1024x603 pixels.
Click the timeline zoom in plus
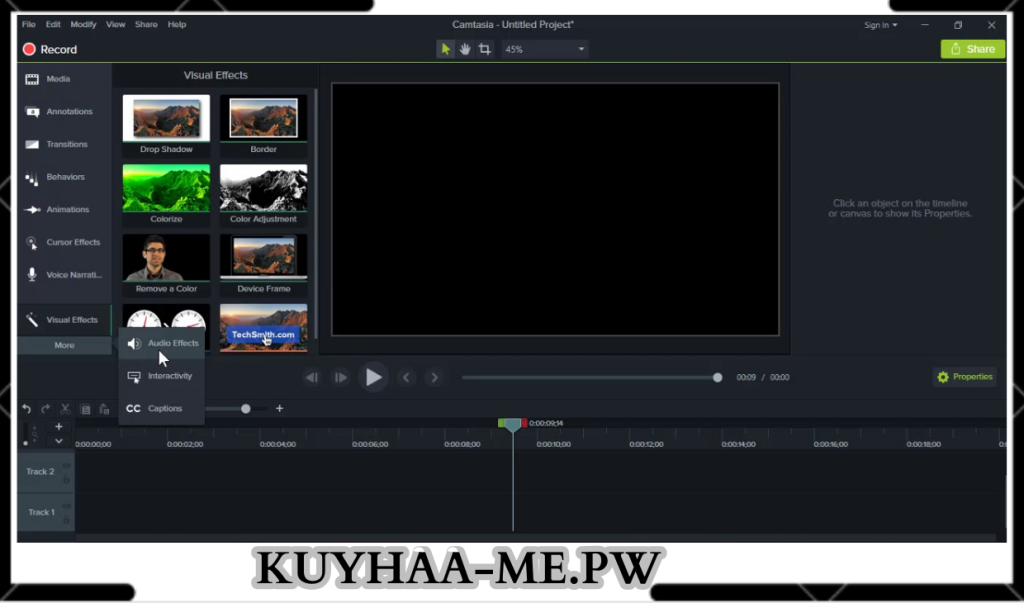pos(280,408)
